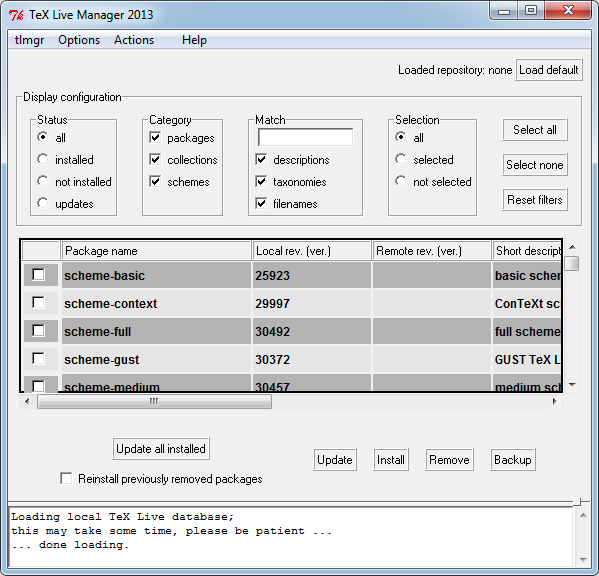Click the package list vertical scrollbar thumb
The height and width of the screenshot is (576, 599).
tap(572, 263)
